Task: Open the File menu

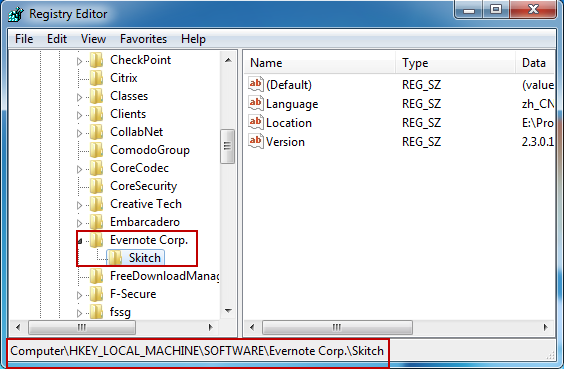Action: pos(24,39)
